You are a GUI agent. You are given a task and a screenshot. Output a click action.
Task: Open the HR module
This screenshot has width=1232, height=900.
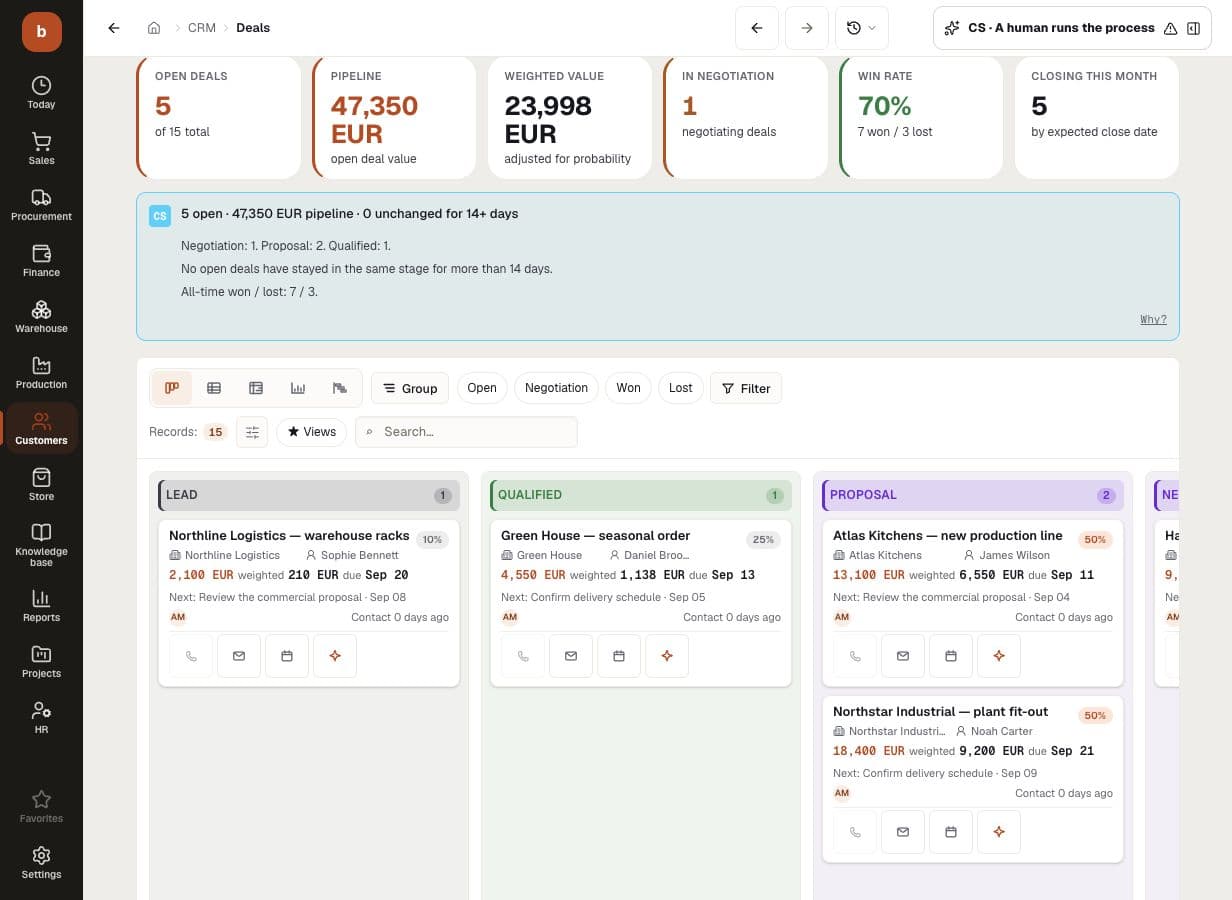point(41,718)
